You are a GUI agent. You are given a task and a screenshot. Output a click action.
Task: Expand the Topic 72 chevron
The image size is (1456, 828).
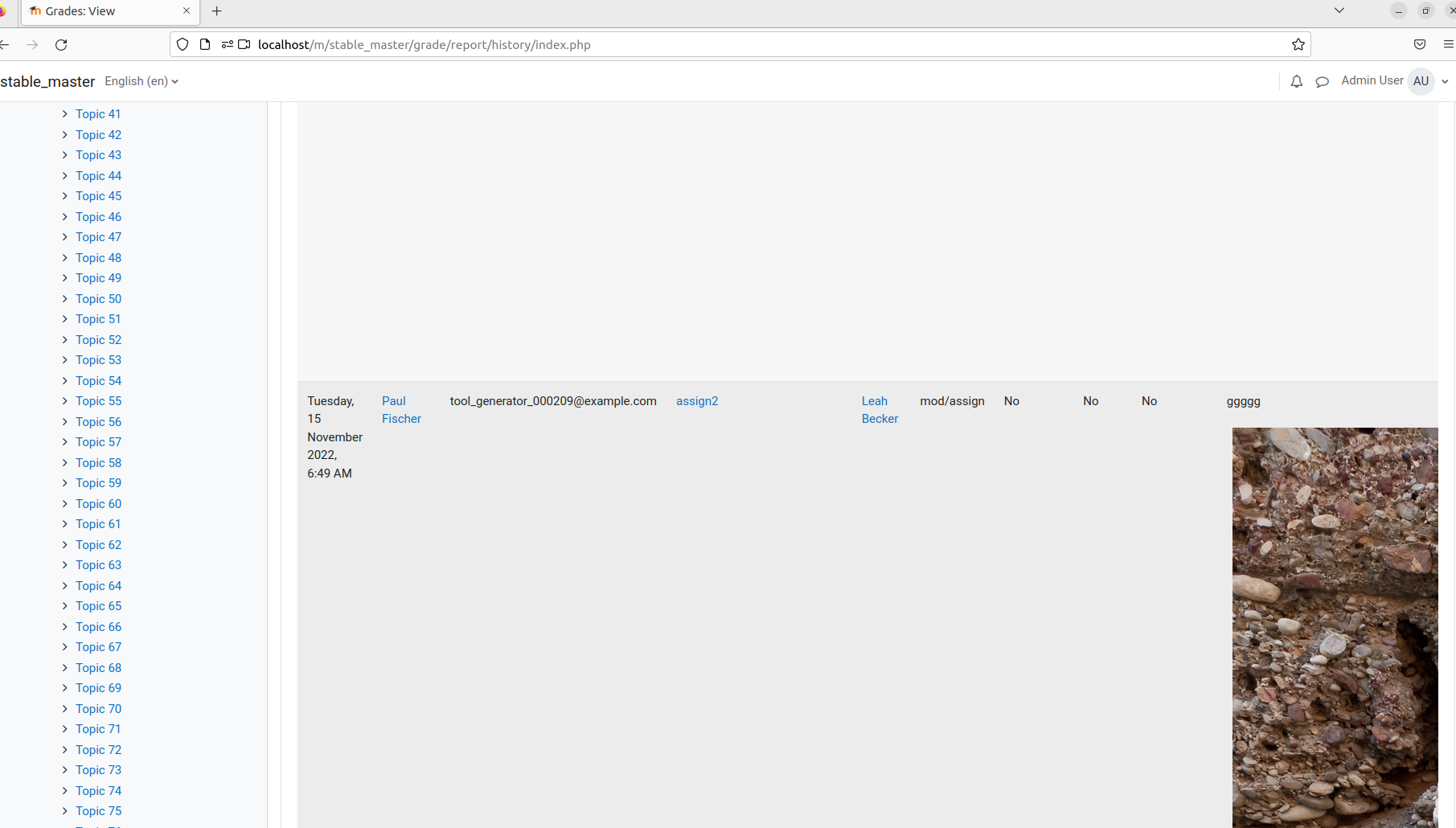coord(65,750)
